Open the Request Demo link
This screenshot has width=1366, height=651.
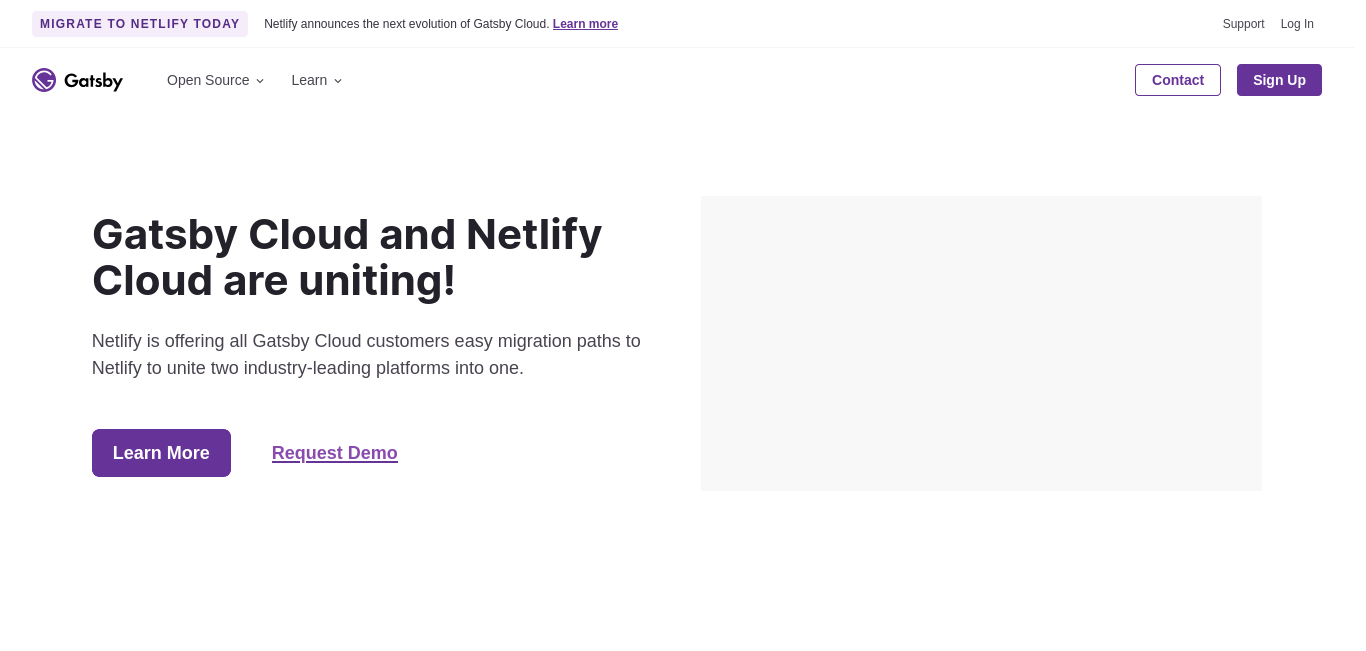coord(335,453)
